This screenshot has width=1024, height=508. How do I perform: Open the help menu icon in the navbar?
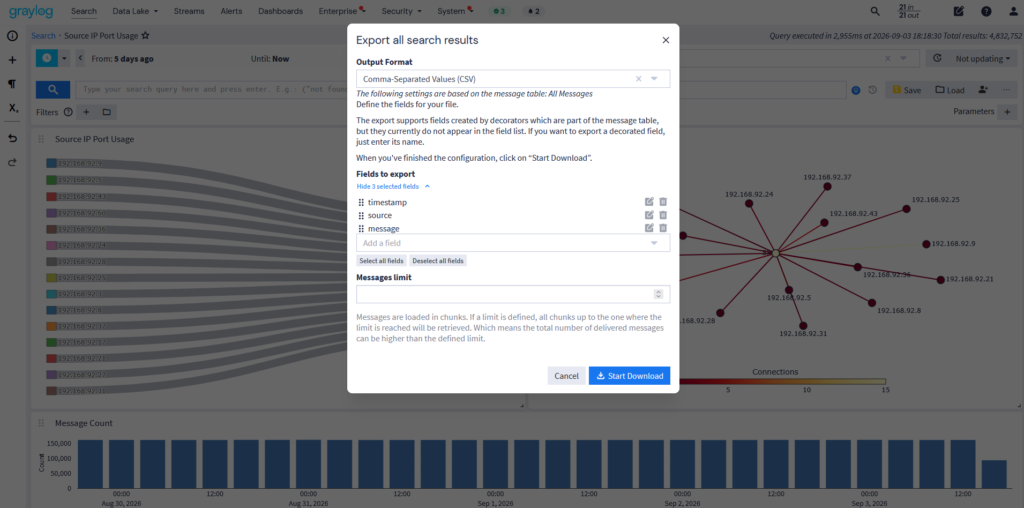[986, 11]
